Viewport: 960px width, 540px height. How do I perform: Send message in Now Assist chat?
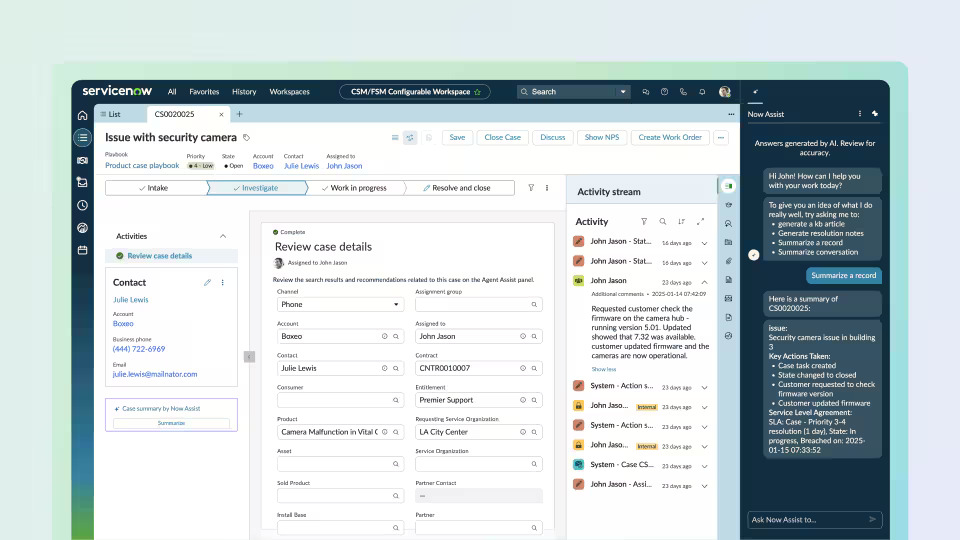pos(872,519)
